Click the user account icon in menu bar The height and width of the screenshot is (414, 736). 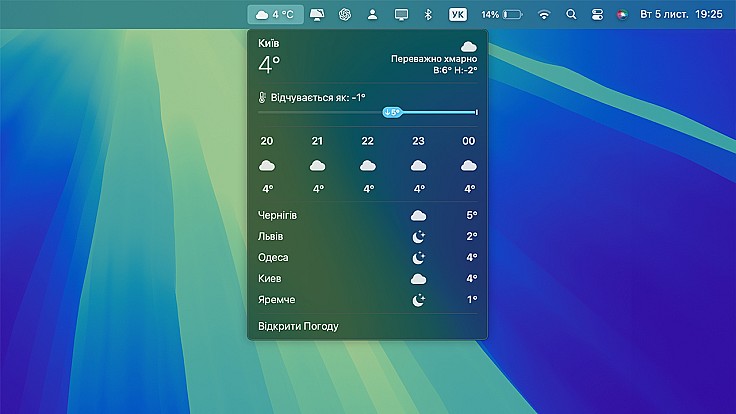point(372,15)
